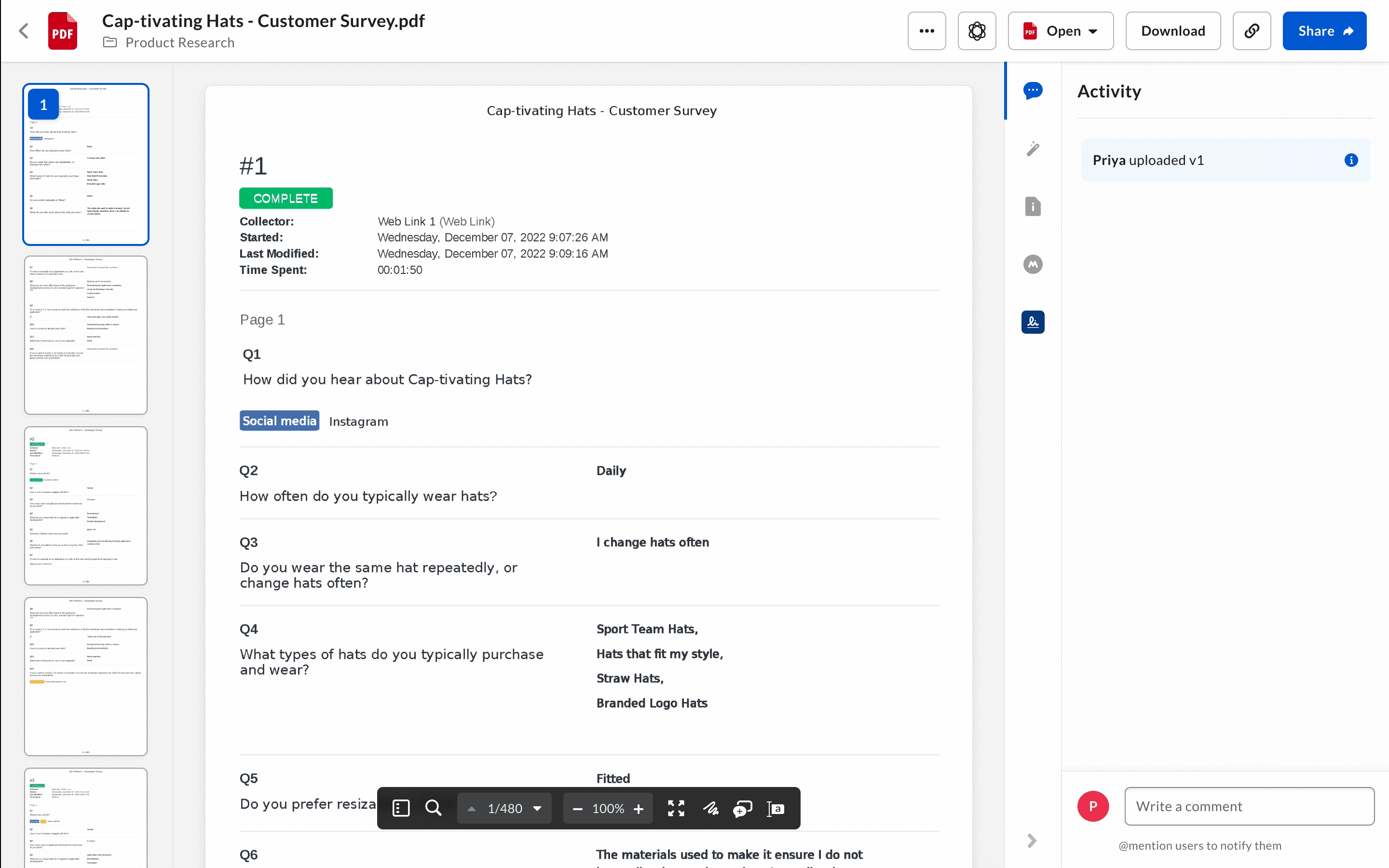Go to next page with down arrow
Screen dimensions: 1389x868
[537, 808]
